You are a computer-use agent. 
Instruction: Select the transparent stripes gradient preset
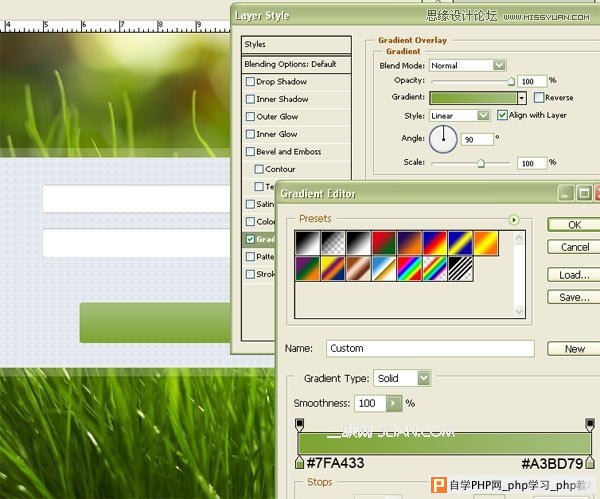coord(461,269)
